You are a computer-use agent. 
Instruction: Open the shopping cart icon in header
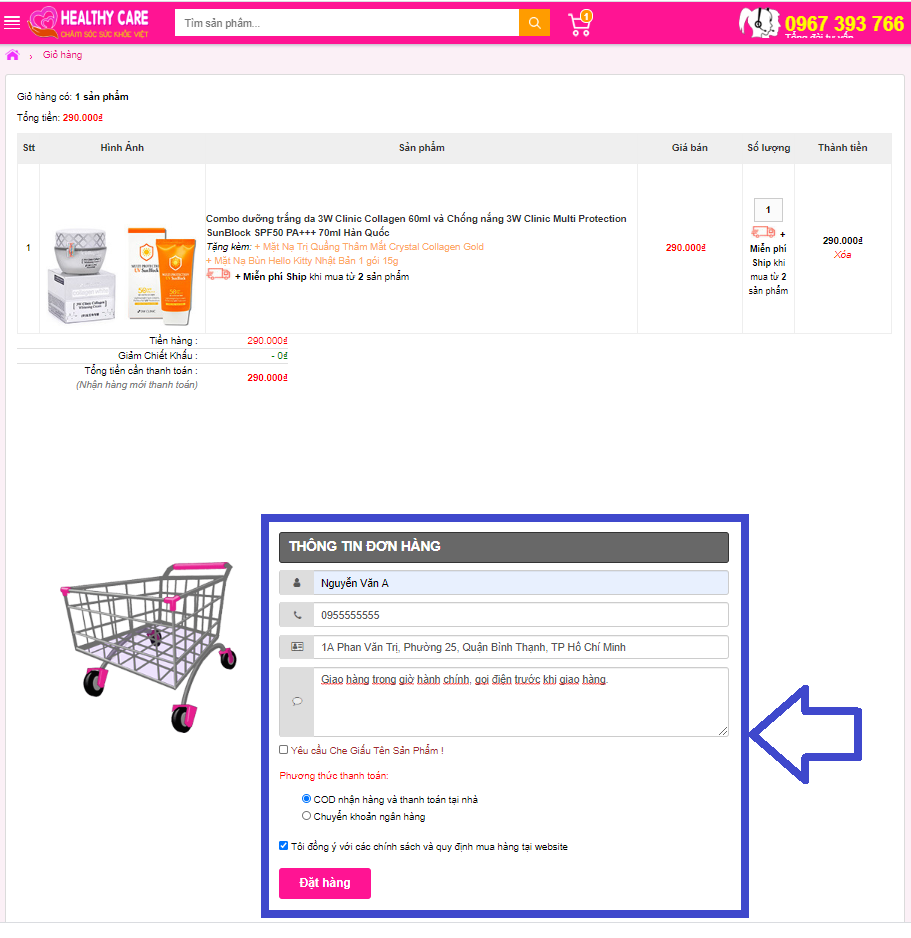click(580, 23)
